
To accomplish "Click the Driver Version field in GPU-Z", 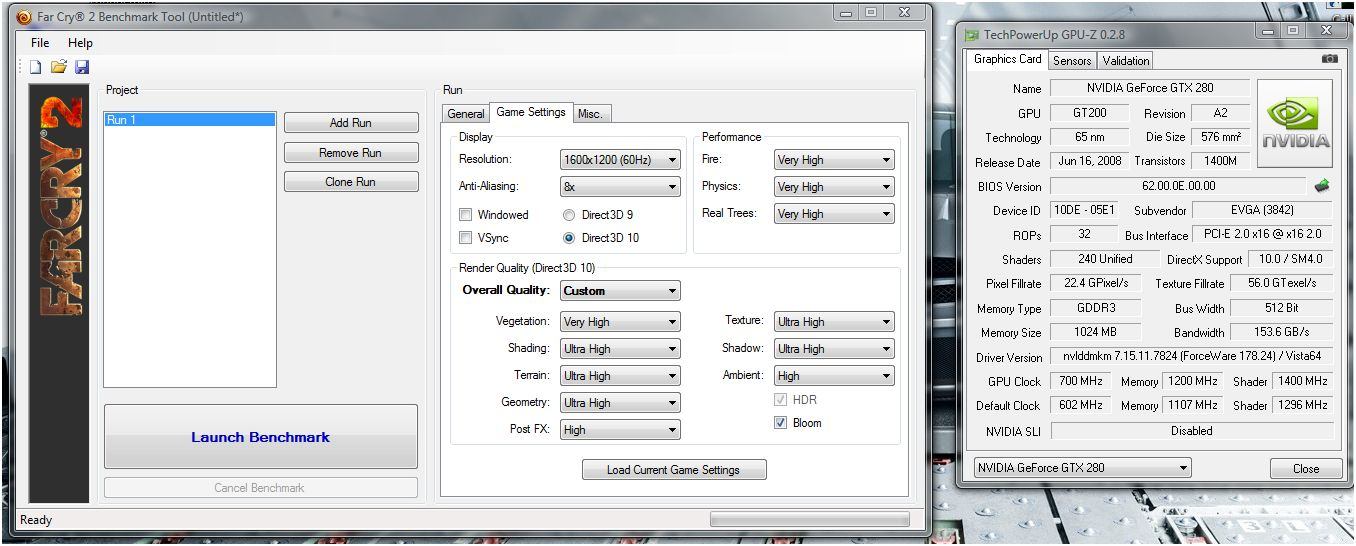I will click(1192, 356).
